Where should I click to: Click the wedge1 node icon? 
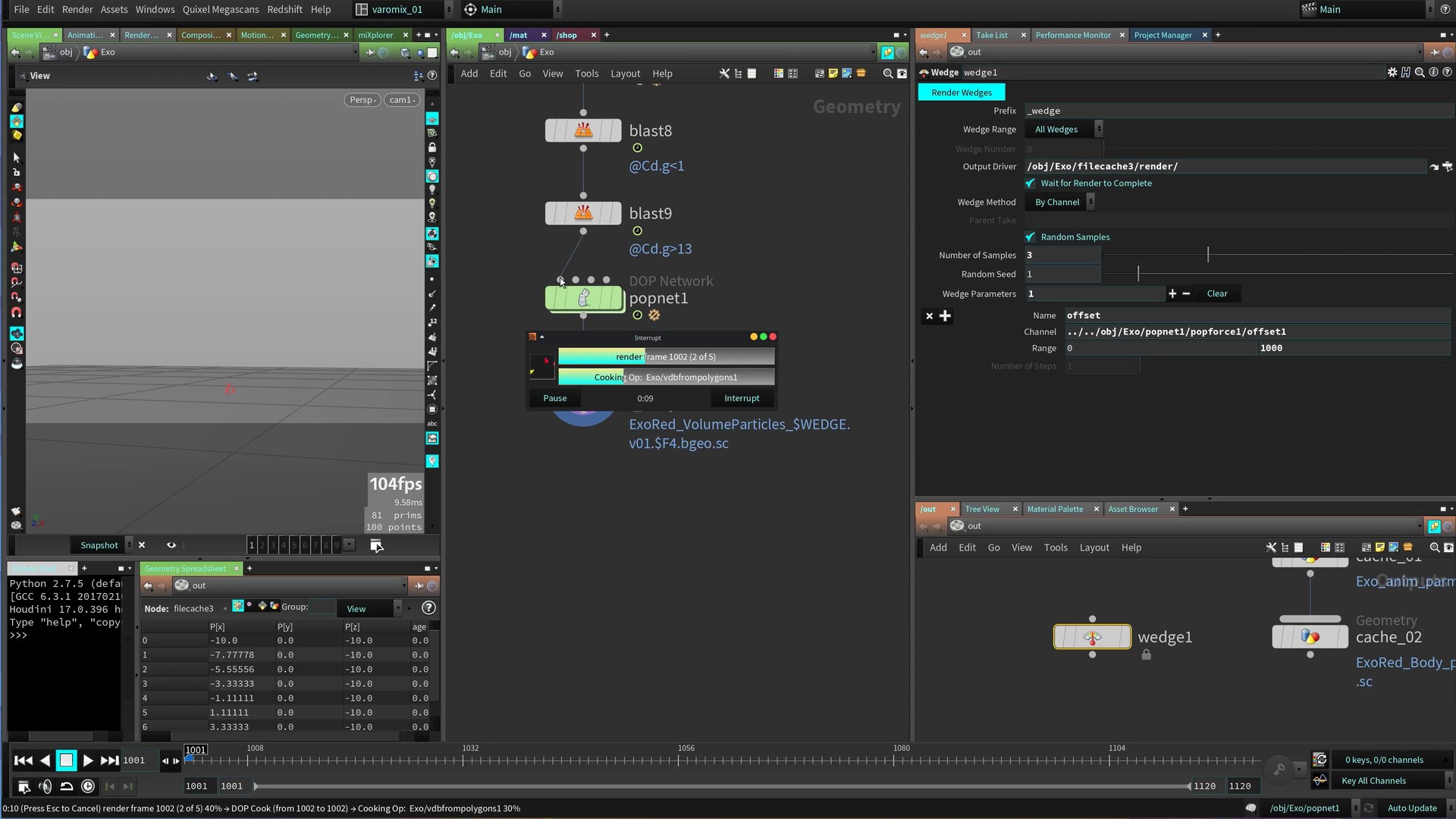(1091, 638)
